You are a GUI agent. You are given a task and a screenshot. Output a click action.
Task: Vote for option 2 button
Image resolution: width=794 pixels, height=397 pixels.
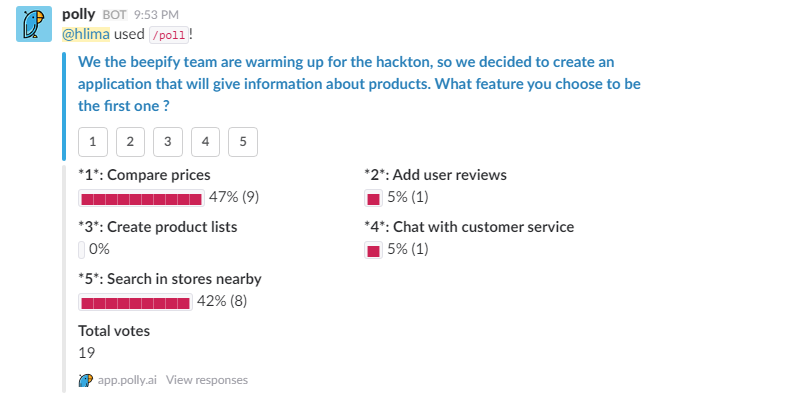tap(130, 142)
